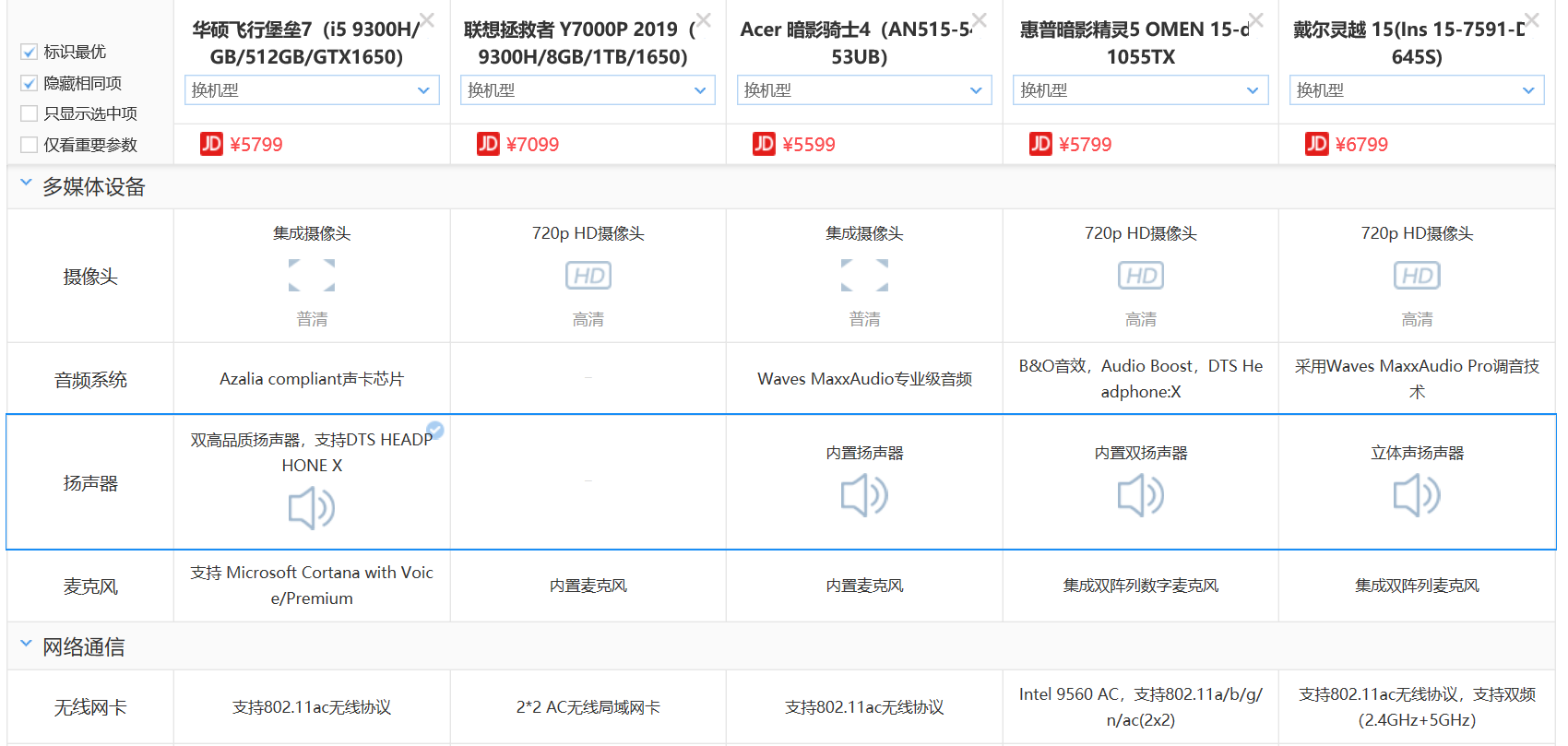Toggle the 标识最优 checkbox
The height and width of the screenshot is (746, 1568).
pyautogui.click(x=29, y=53)
